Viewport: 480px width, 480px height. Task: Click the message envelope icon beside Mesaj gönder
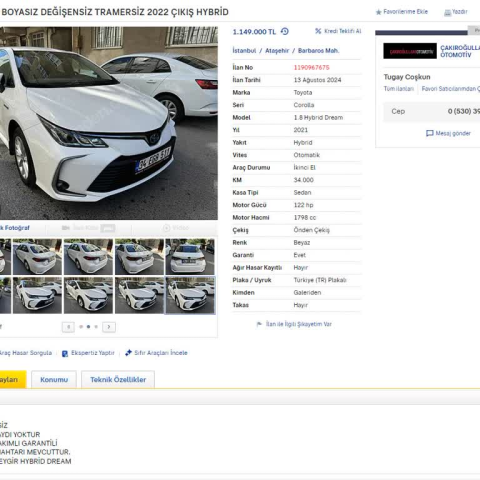[x=430, y=133]
